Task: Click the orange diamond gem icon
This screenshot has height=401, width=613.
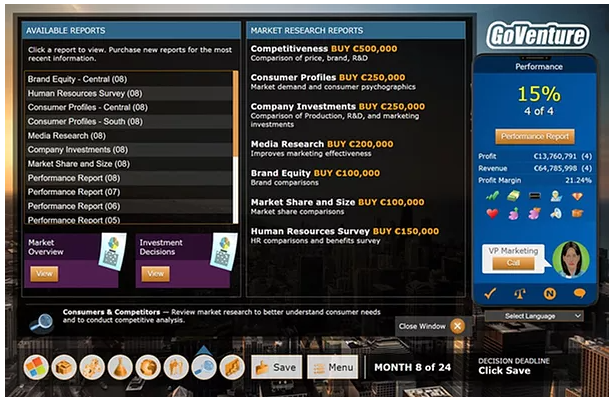Action: [577, 196]
